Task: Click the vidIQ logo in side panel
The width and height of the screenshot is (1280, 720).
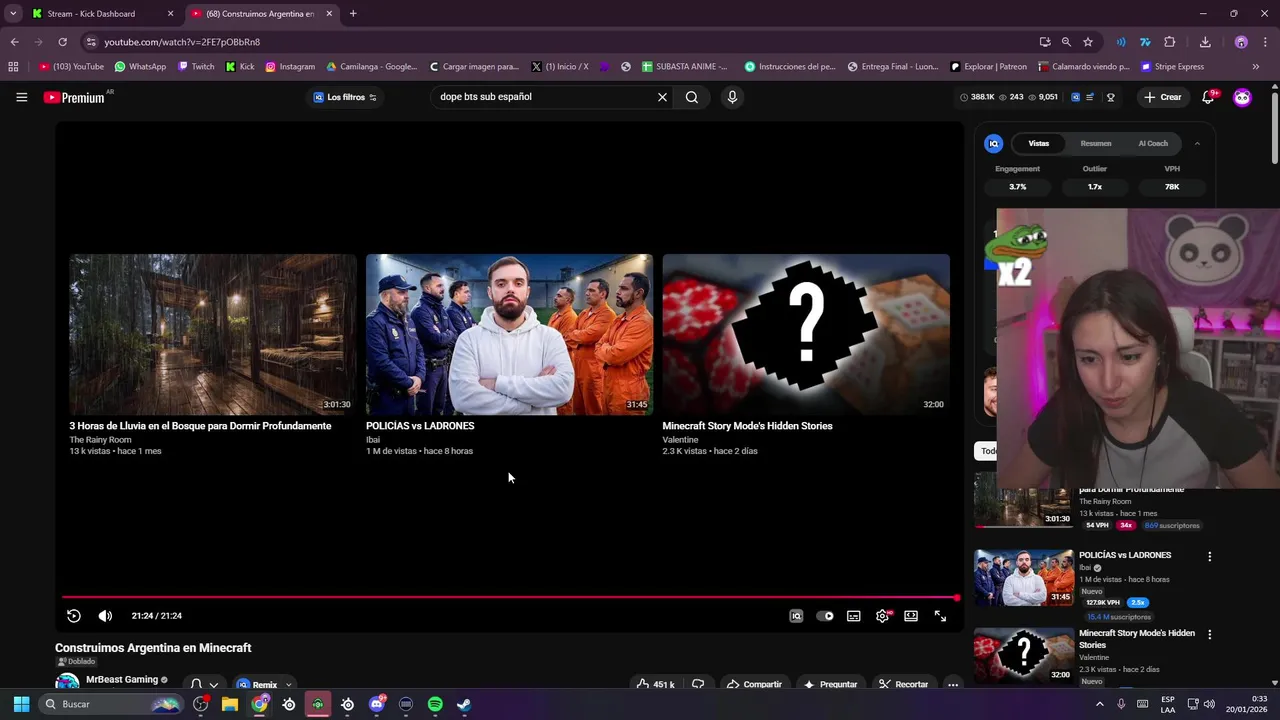Action: point(994,143)
